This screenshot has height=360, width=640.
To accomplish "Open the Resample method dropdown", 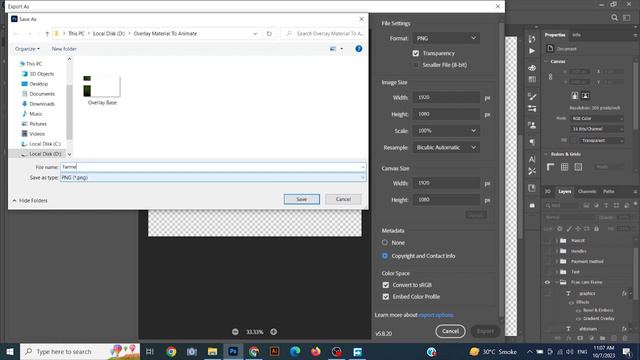I will tap(446, 147).
